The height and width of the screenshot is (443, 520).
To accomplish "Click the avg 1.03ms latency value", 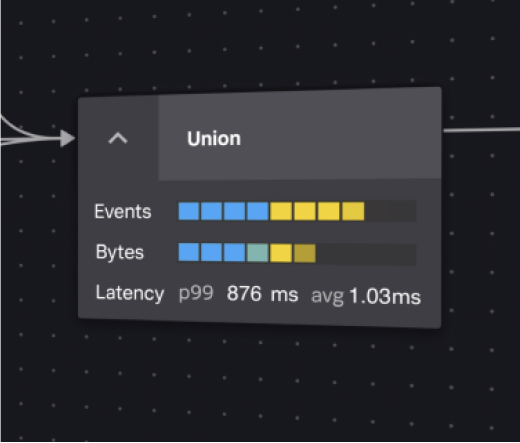I will click(366, 296).
